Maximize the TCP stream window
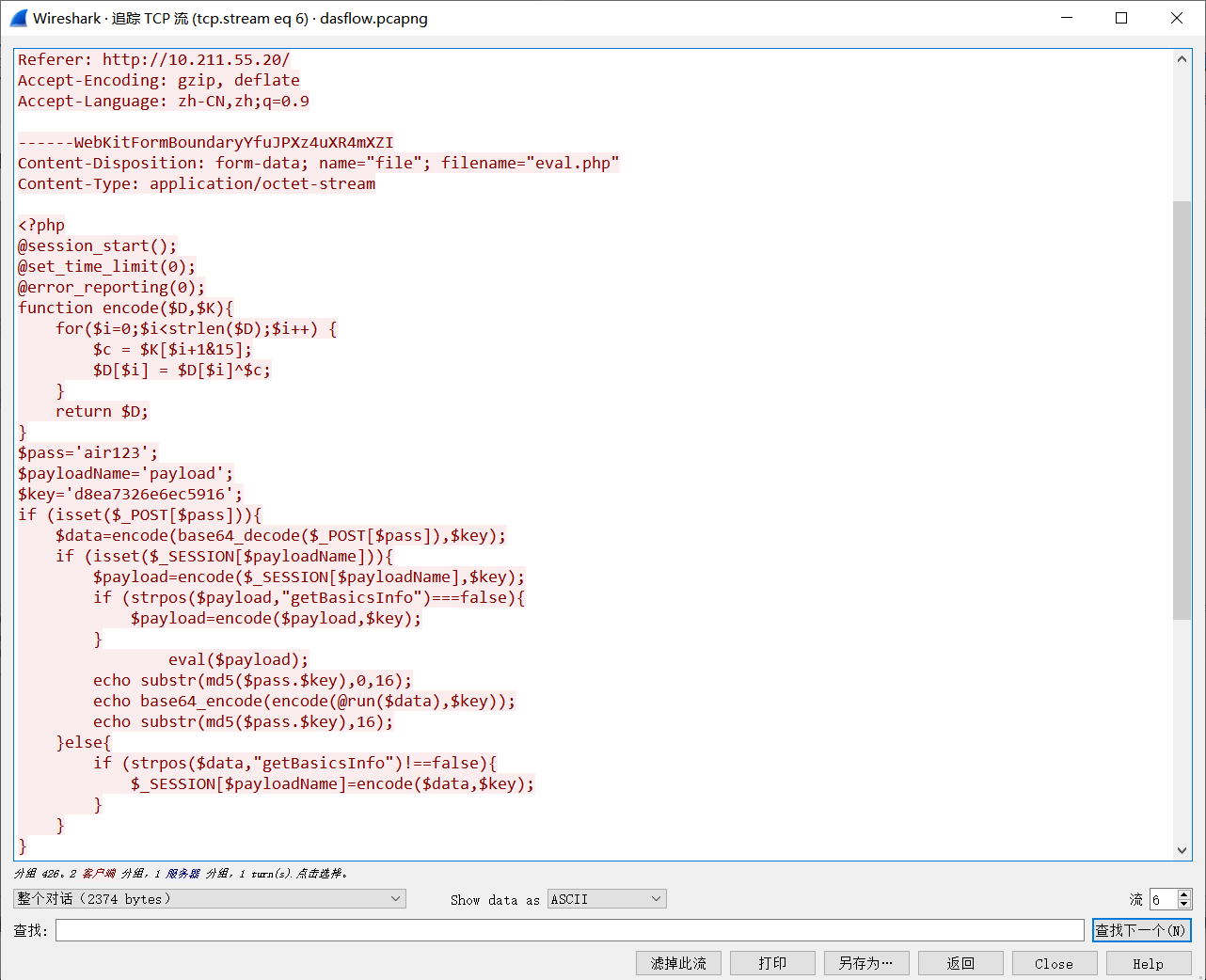Image resolution: width=1206 pixels, height=980 pixels. coord(1121,18)
